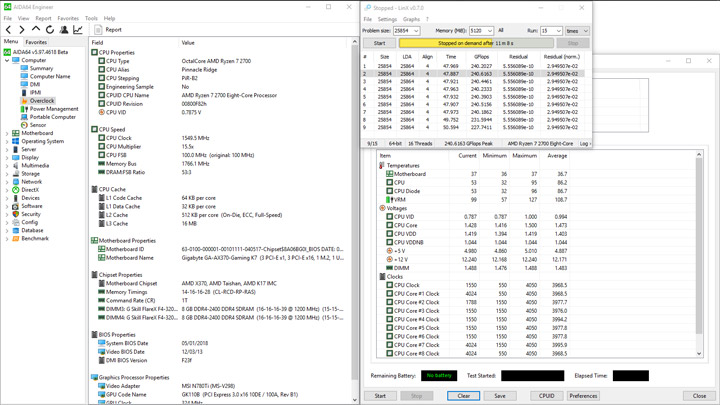Image resolution: width=720 pixels, height=405 pixels.
Task: Open the Tools menu in AIDA64
Action: coord(91,18)
